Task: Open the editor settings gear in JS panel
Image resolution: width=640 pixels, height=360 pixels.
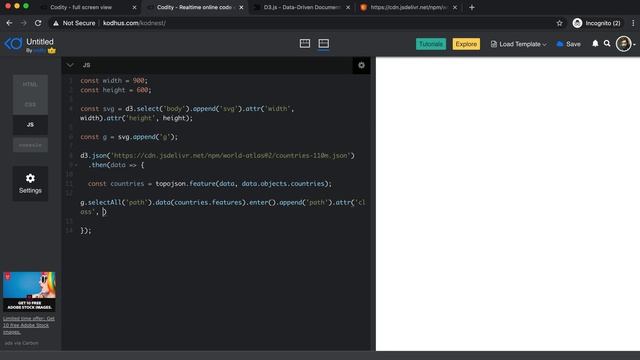Action: click(361, 65)
